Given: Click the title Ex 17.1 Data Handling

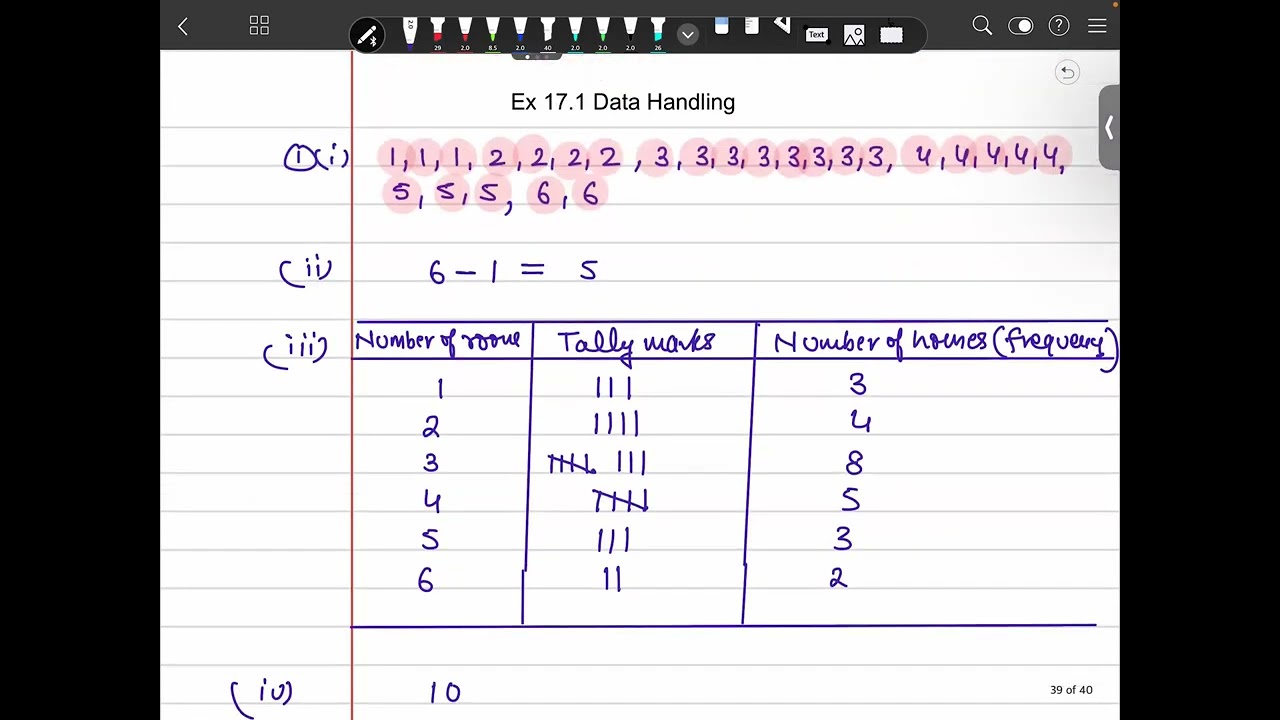Looking at the screenshot, I should coord(622,102).
